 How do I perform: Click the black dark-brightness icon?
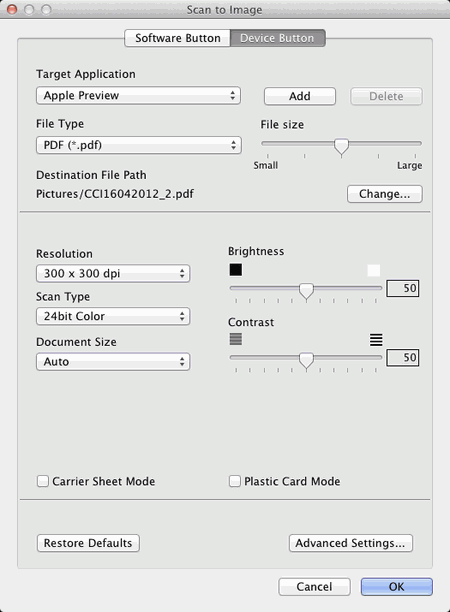point(236,270)
